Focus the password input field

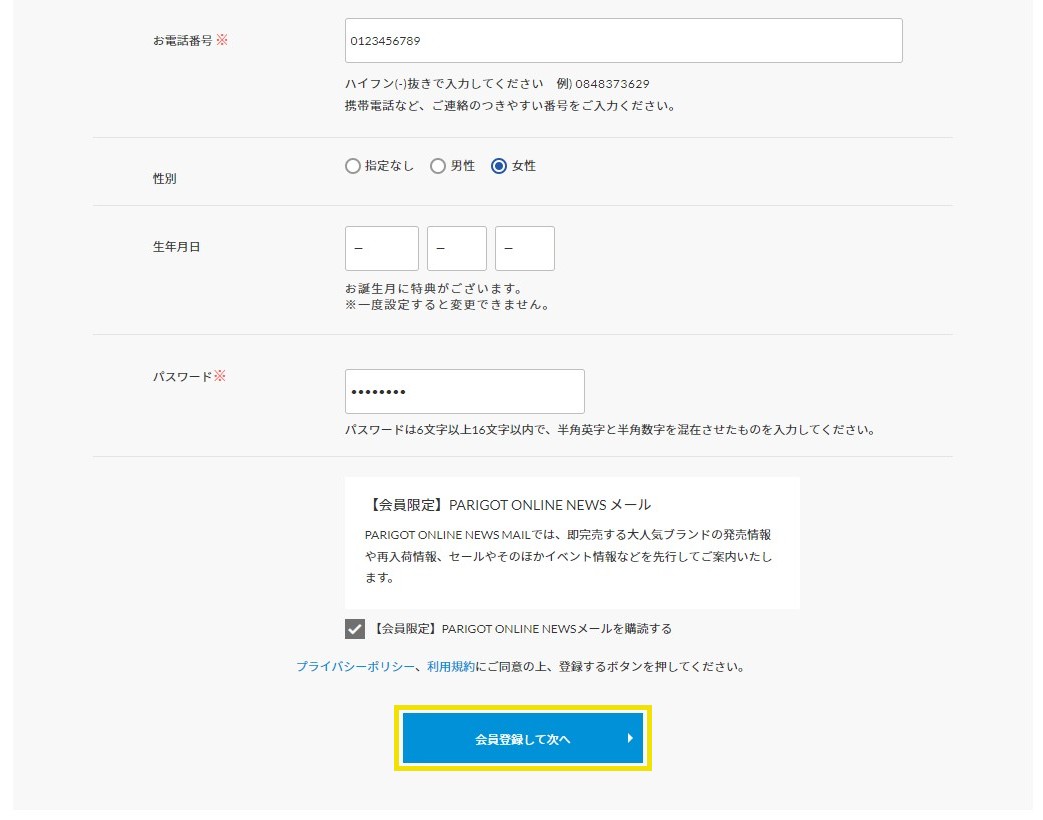point(464,392)
